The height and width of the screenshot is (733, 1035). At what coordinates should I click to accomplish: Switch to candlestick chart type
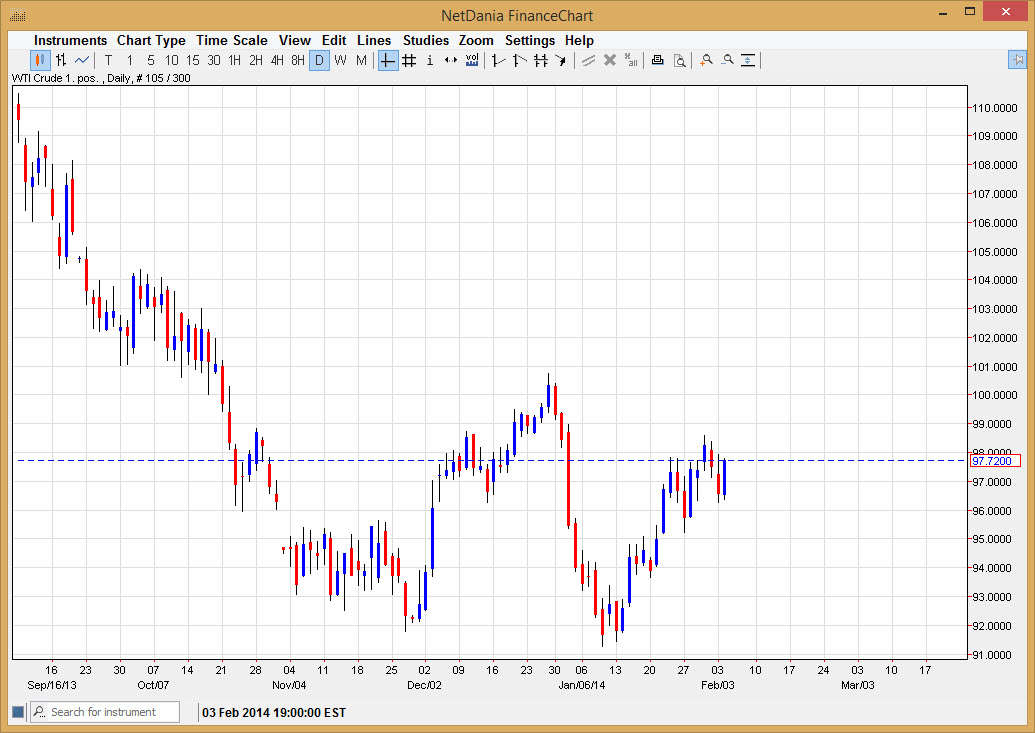40,60
